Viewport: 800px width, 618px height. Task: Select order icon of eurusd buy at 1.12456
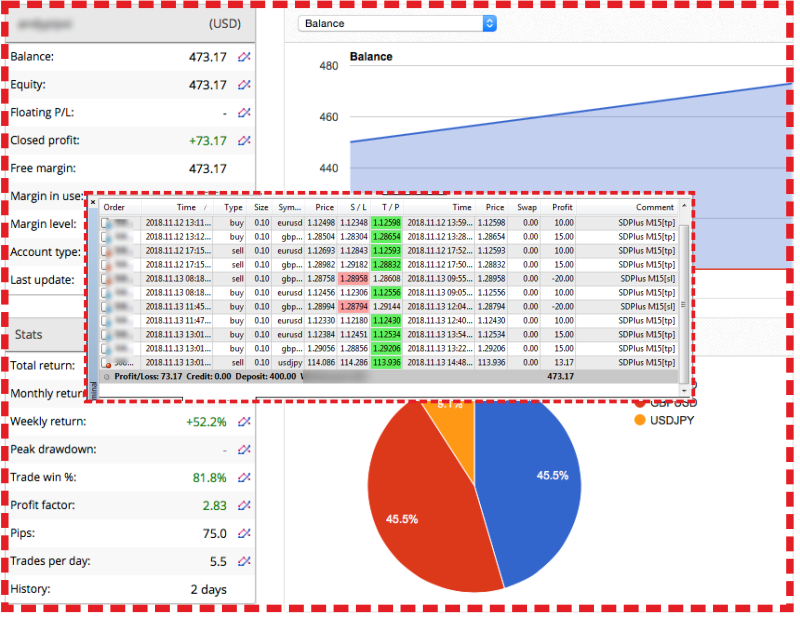tap(106, 293)
